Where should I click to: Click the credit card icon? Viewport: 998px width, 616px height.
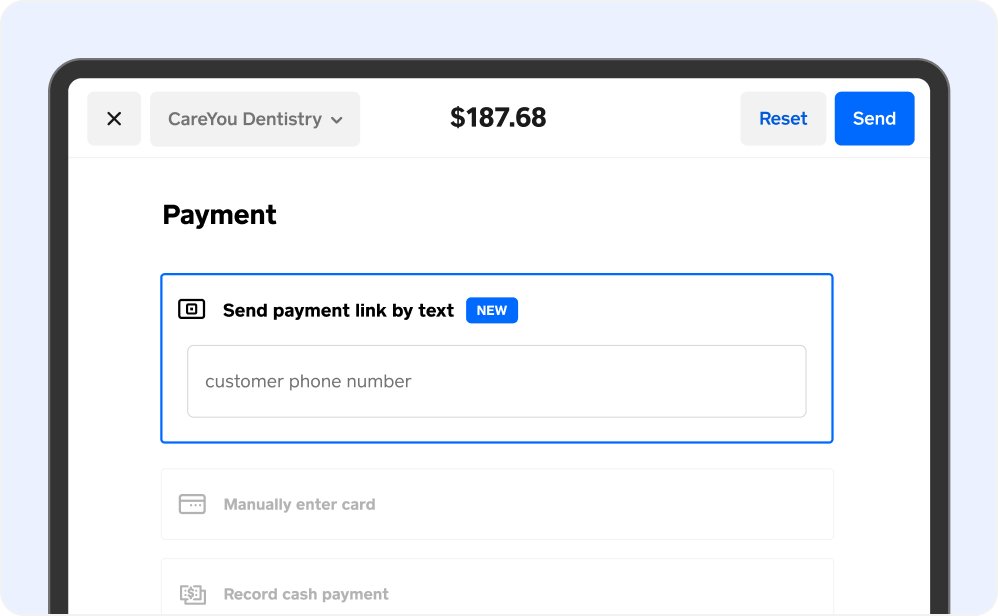coord(192,504)
